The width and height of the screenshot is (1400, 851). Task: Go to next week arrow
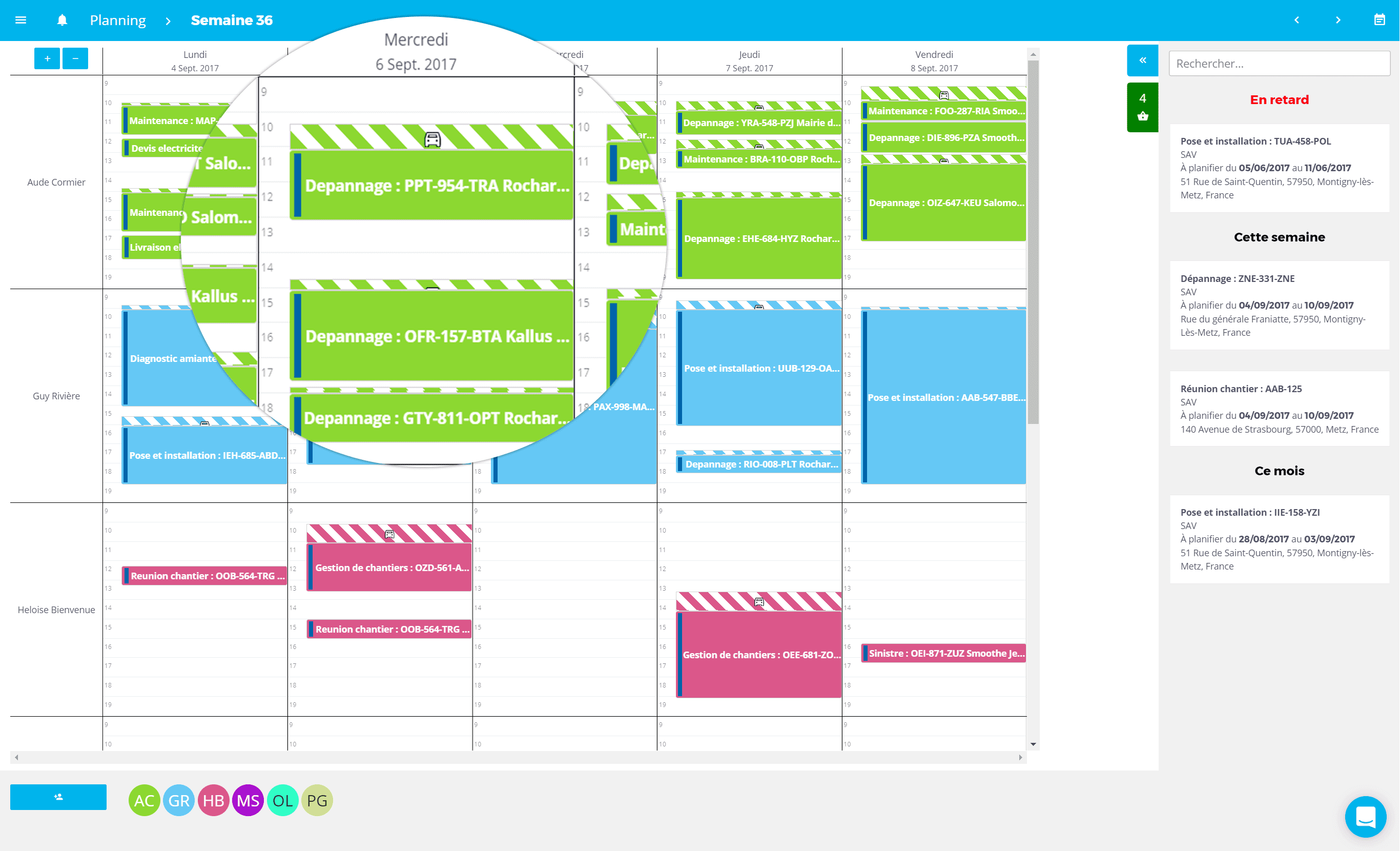tap(1338, 20)
